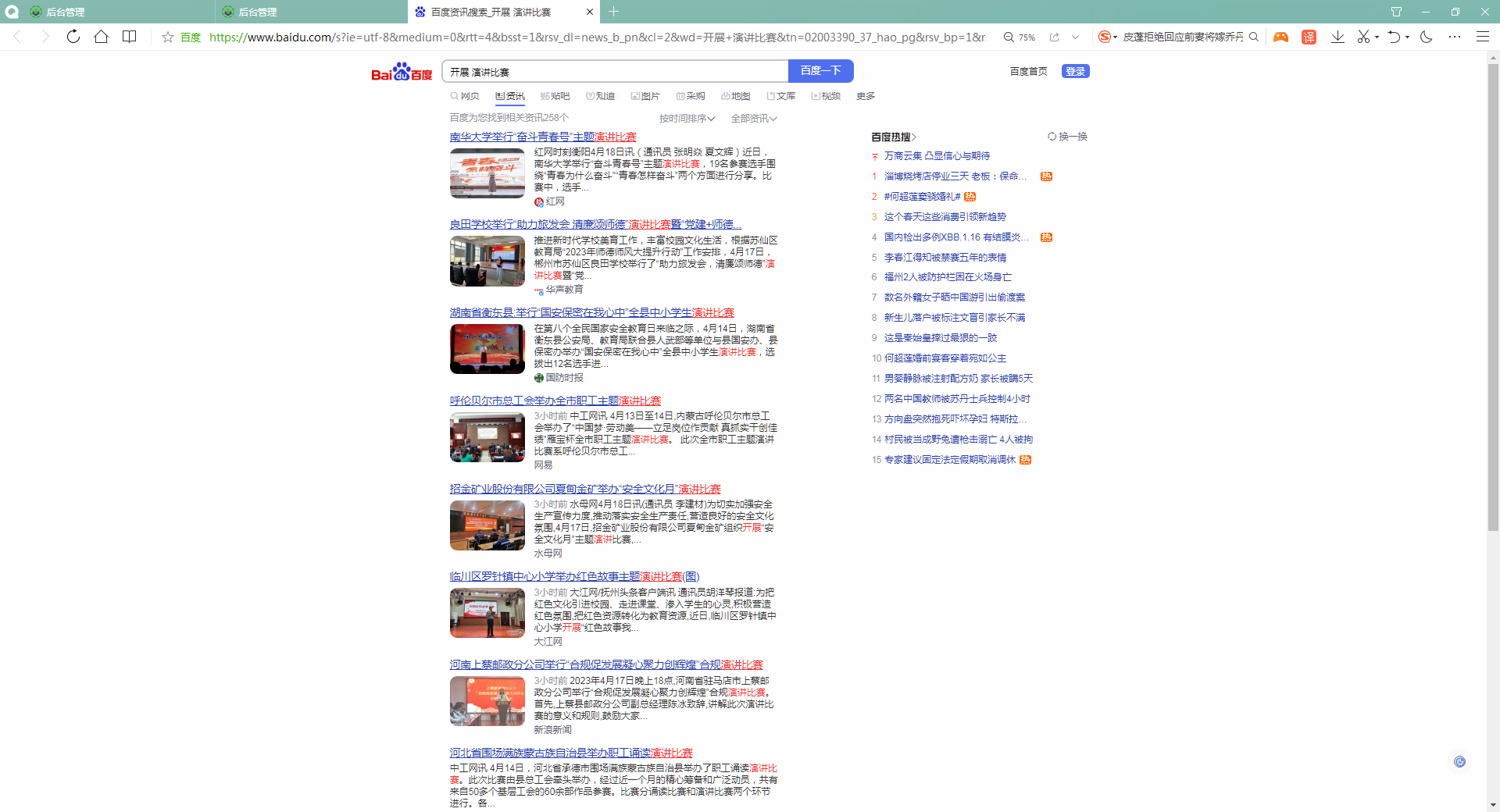Image resolution: width=1500 pixels, height=812 pixels.
Task: Toggle reading mode beside the address bar
Action: 129,37
